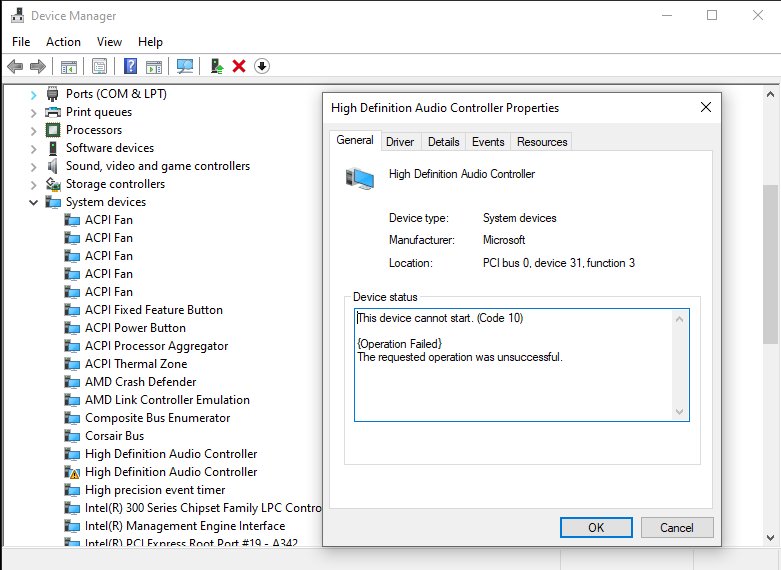Click the Software devices icon

(53, 148)
